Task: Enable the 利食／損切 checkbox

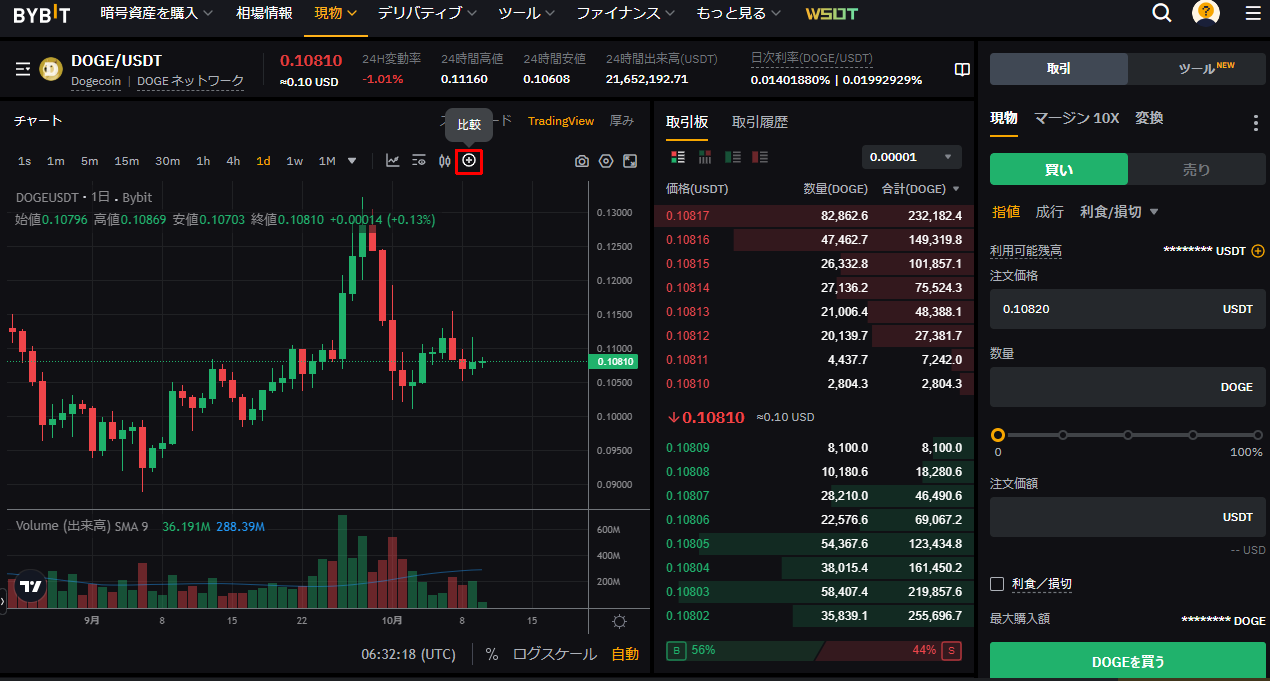Action: point(996,584)
